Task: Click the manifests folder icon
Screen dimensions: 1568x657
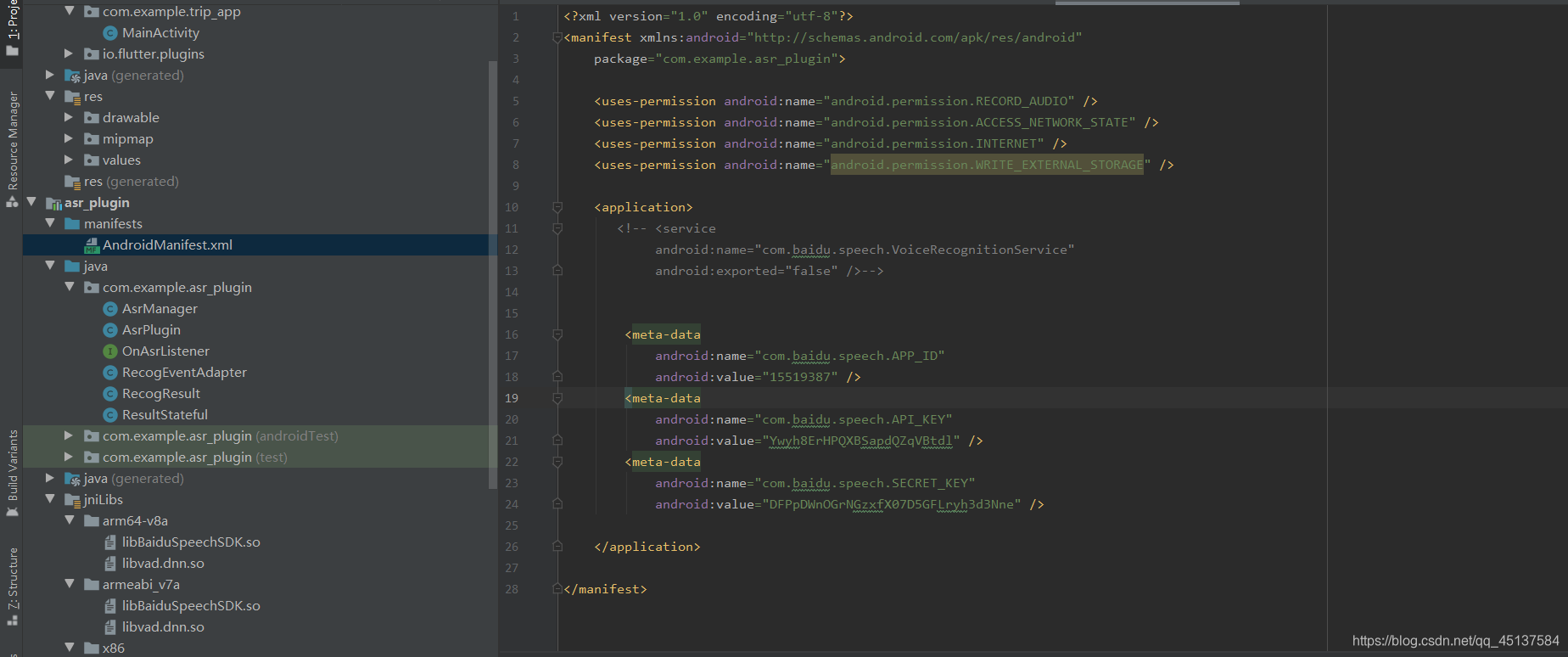Action: click(x=72, y=224)
